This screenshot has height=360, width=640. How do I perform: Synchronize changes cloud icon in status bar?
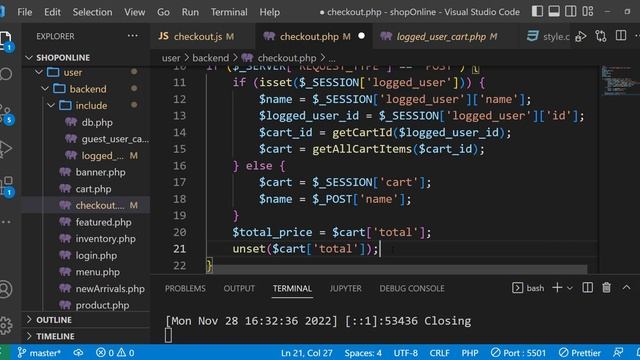[78, 353]
